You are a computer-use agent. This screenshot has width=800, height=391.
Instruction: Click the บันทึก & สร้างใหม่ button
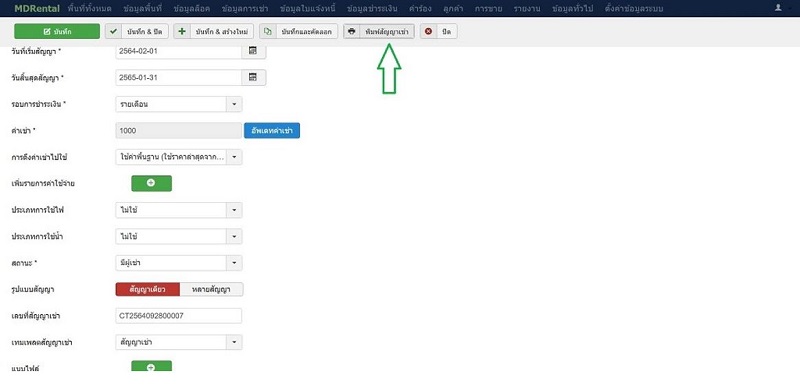pyautogui.click(x=214, y=32)
